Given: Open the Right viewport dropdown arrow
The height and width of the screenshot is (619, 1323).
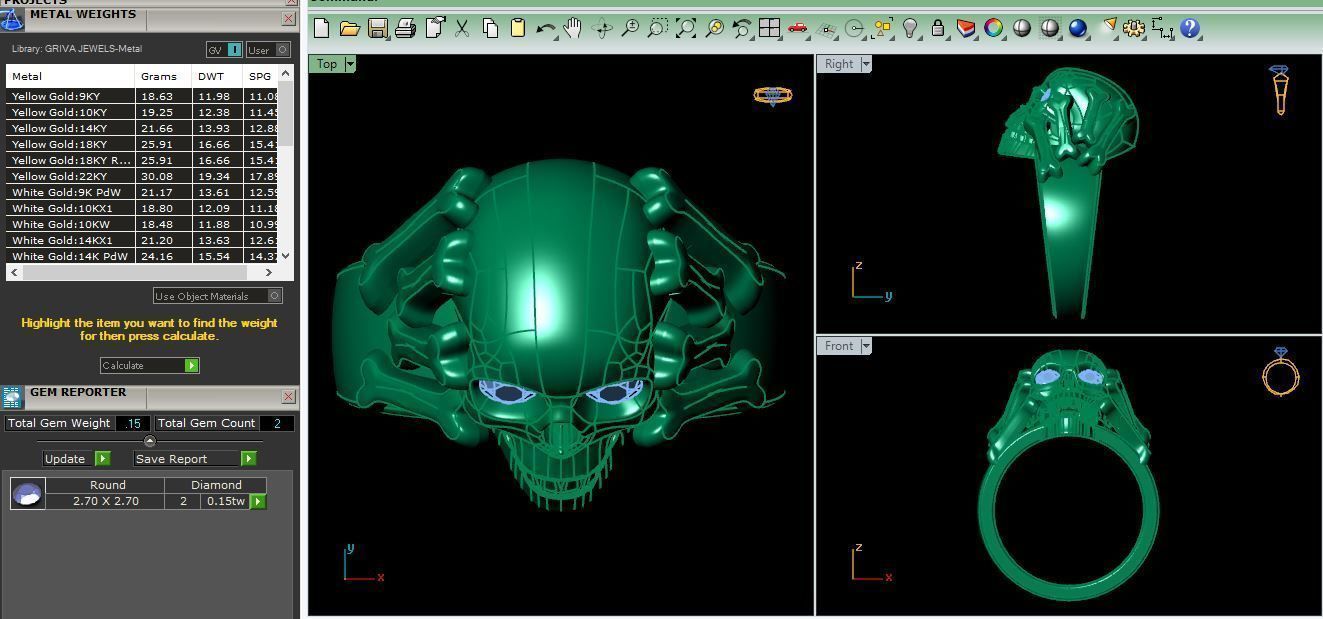Looking at the screenshot, I should [x=866, y=64].
